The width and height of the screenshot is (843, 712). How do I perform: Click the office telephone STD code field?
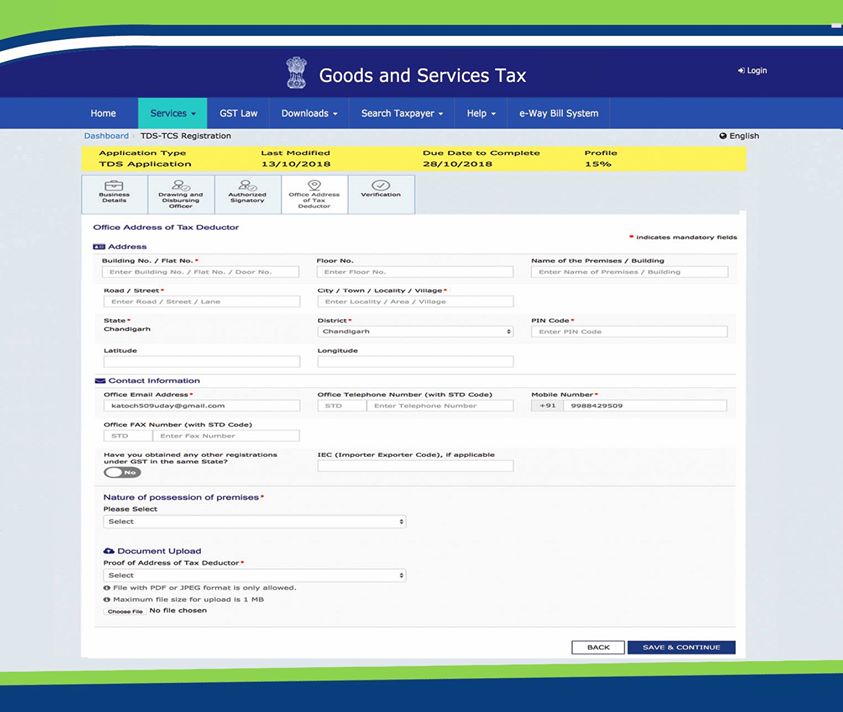(342, 406)
